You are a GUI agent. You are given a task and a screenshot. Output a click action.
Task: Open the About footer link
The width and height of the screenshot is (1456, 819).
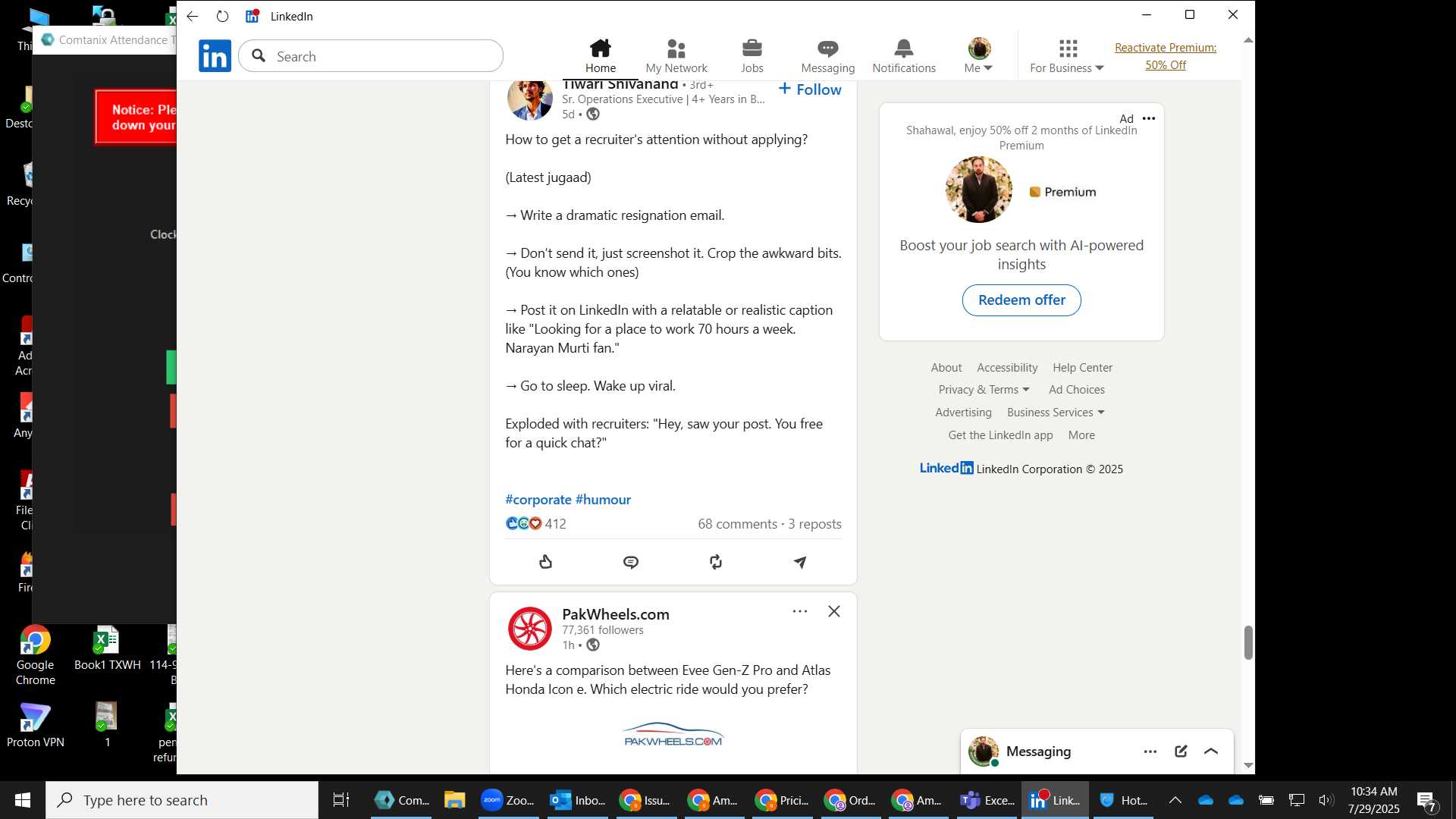[x=946, y=368]
